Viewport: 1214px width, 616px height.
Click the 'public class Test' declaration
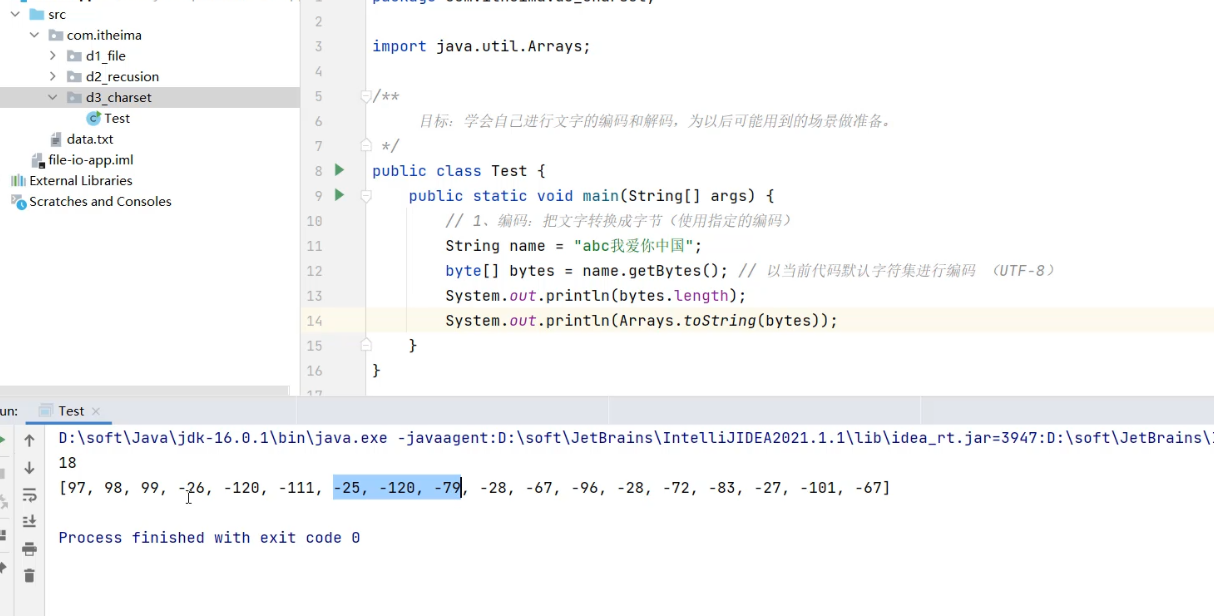[x=459, y=171]
